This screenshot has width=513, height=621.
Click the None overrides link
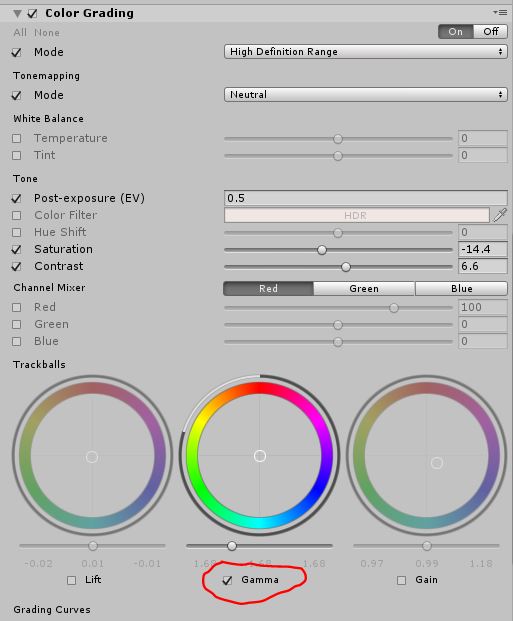click(47, 32)
